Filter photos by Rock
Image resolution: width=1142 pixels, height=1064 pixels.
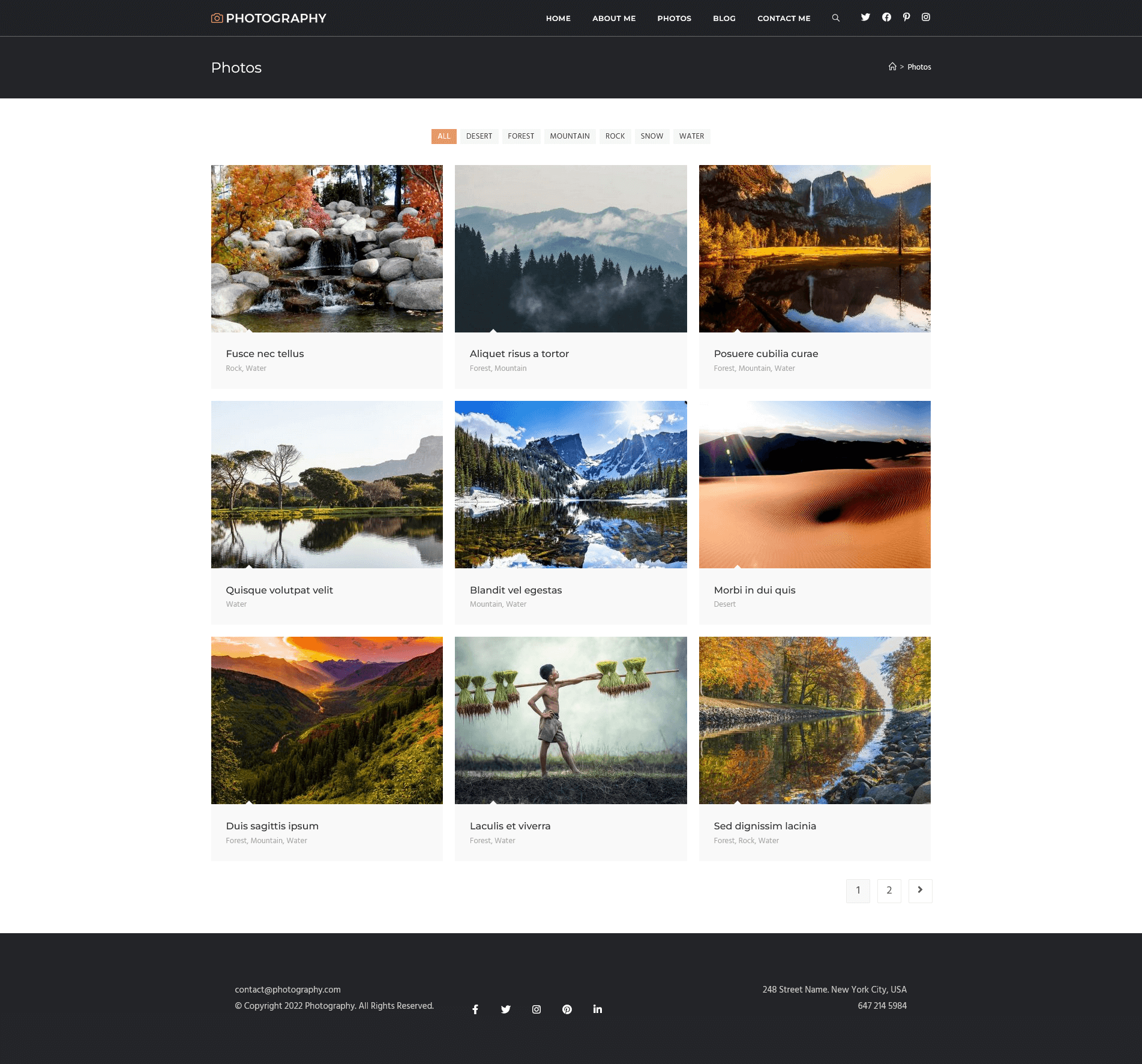click(615, 136)
